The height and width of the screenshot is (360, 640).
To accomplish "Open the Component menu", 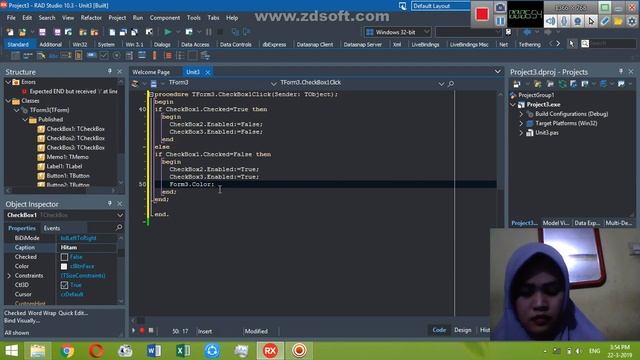I will click(x=164, y=18).
